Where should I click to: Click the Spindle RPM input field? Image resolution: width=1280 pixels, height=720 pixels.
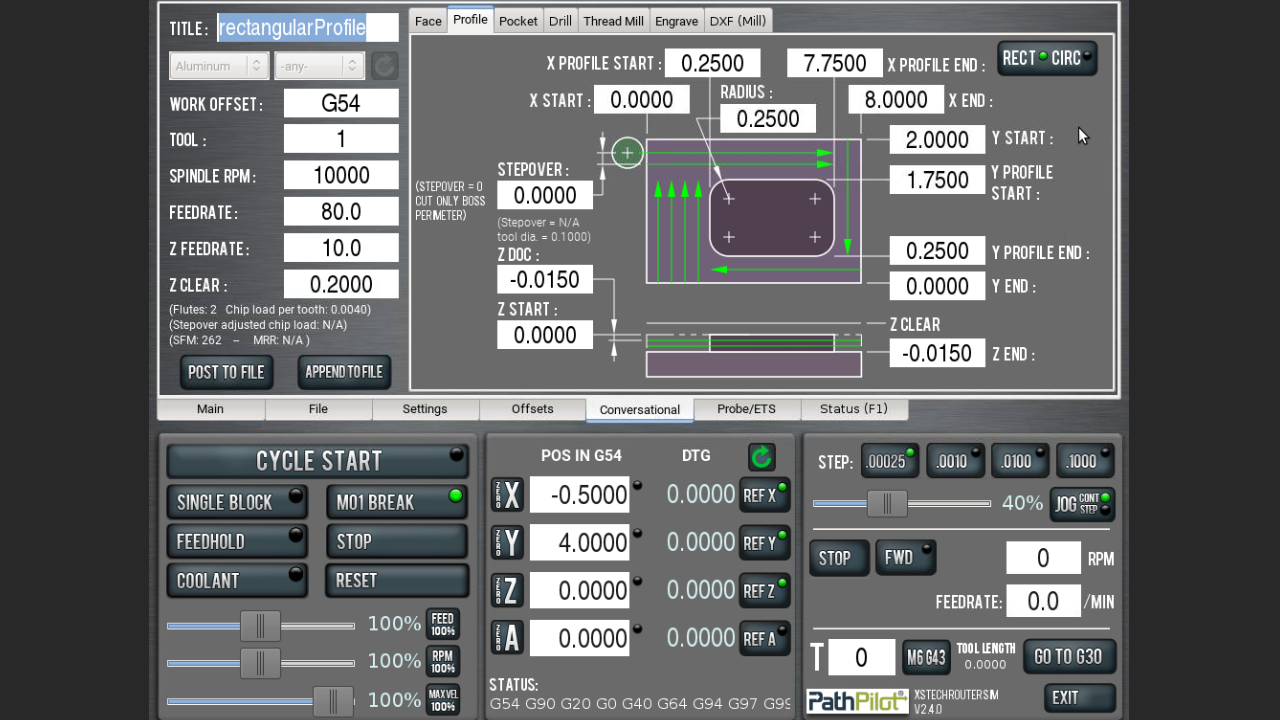[x=341, y=176]
